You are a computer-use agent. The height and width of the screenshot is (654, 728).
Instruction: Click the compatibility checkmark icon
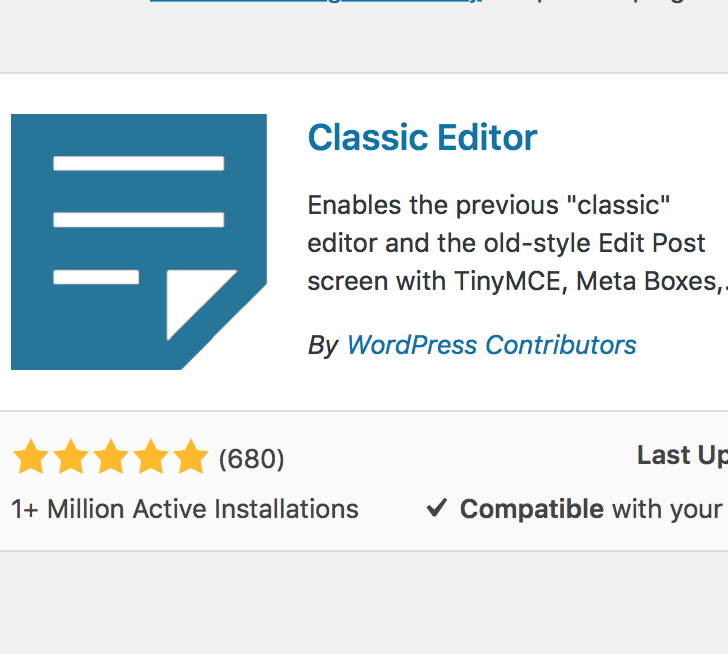point(436,508)
